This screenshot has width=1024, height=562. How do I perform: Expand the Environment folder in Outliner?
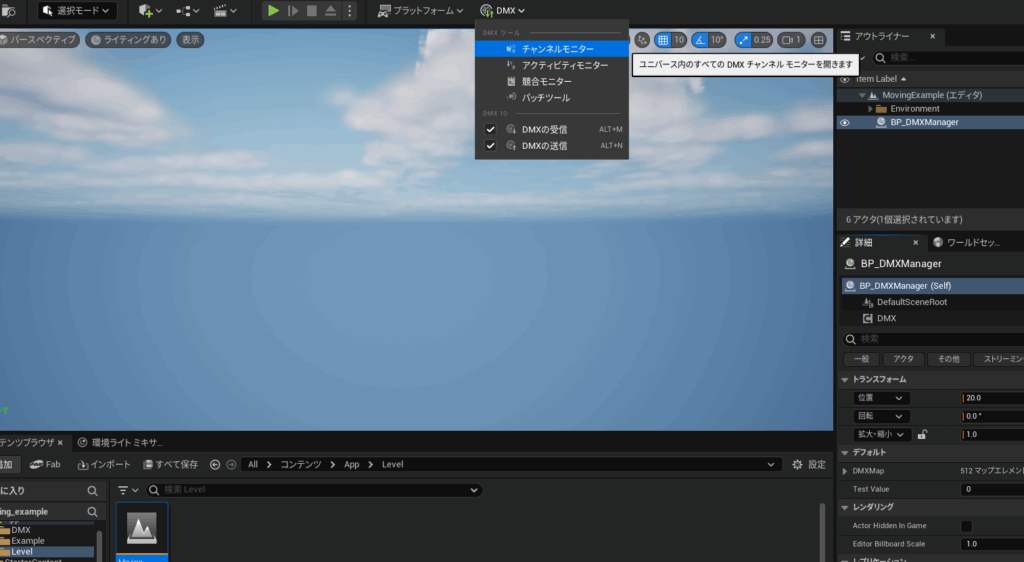click(870, 109)
